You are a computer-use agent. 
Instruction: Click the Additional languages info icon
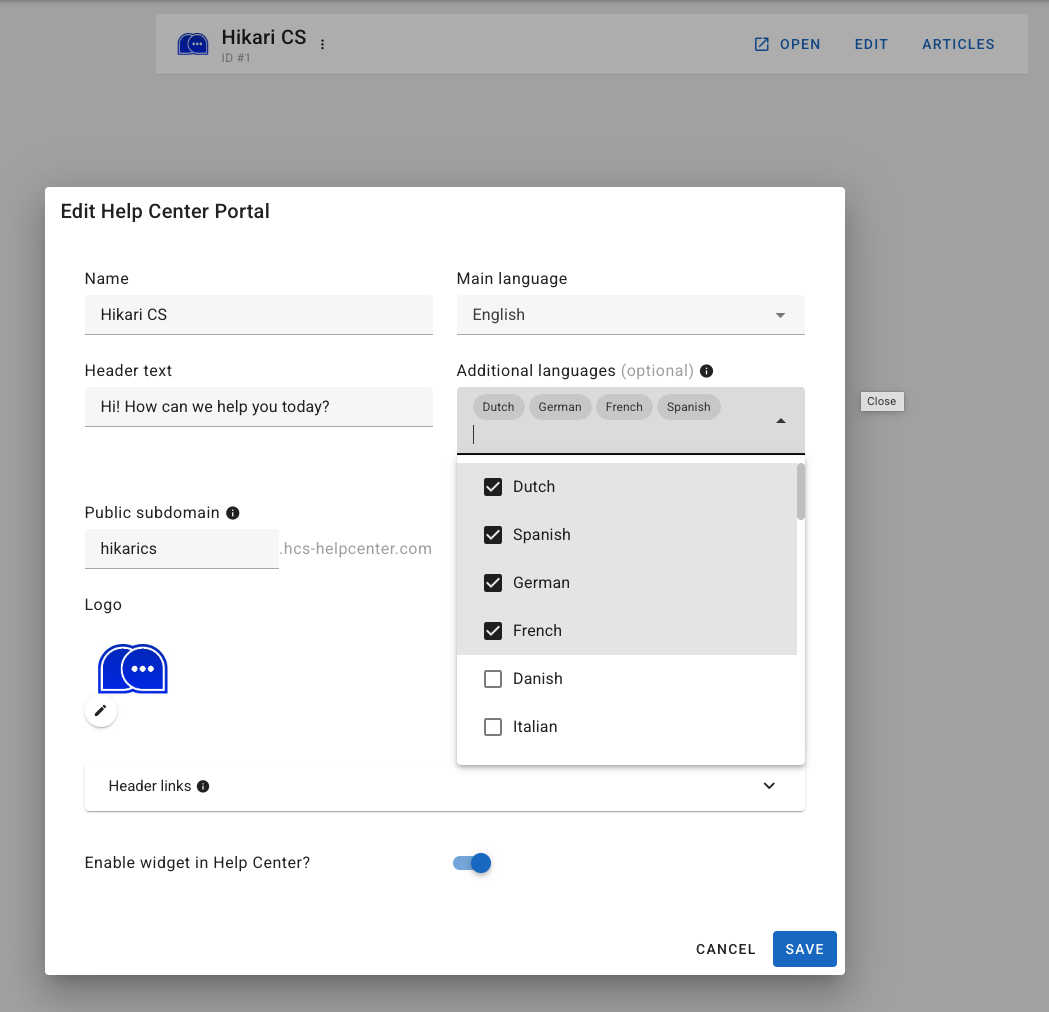pyautogui.click(x=706, y=371)
